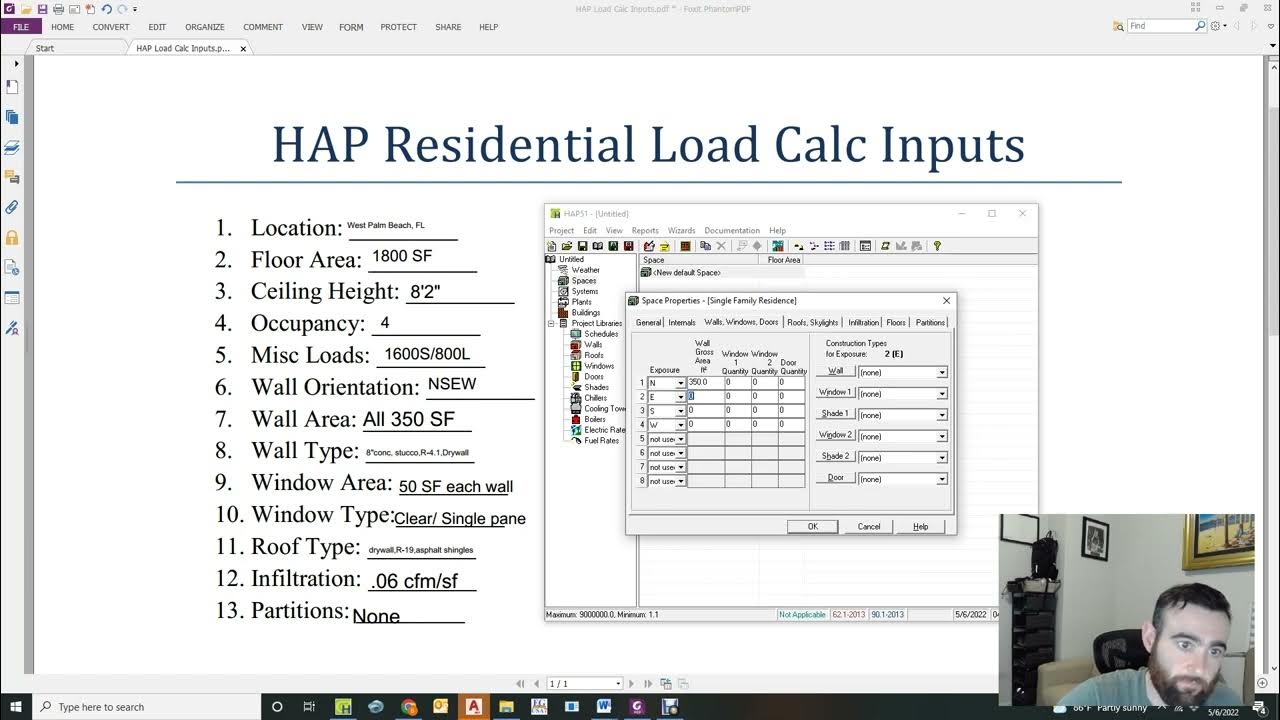Switch to the General tab in Space Properties
Viewport: 1280px width, 720px height.
[649, 322]
